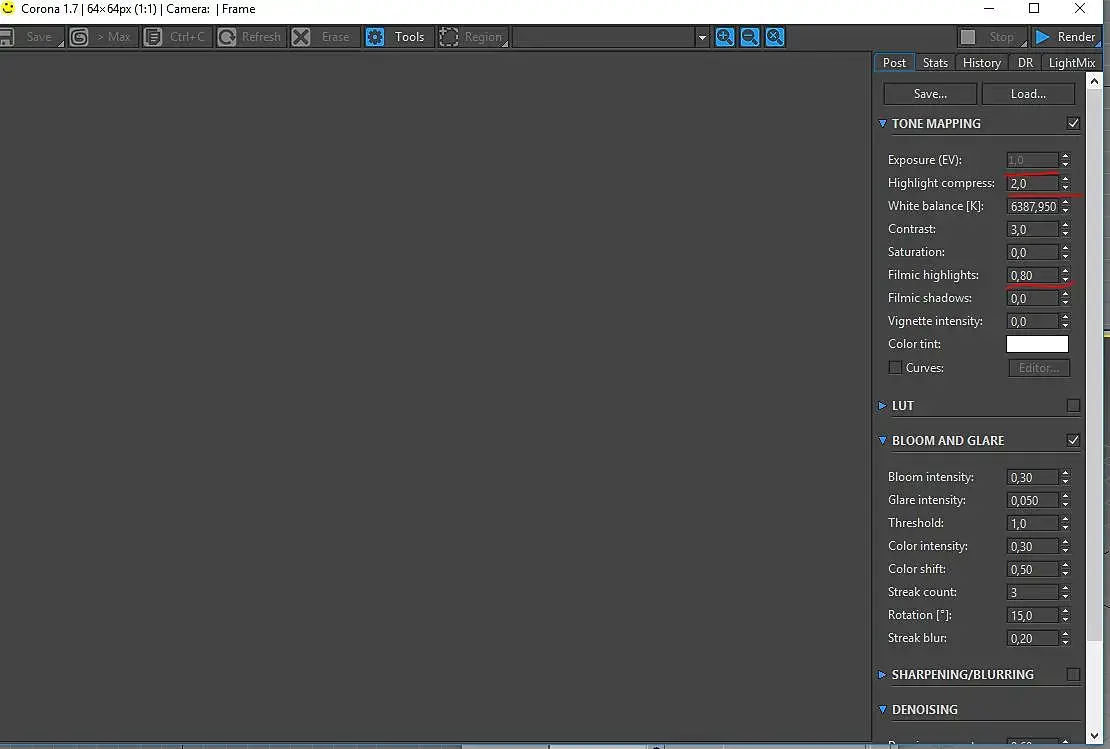Click the Tools button label

409,37
